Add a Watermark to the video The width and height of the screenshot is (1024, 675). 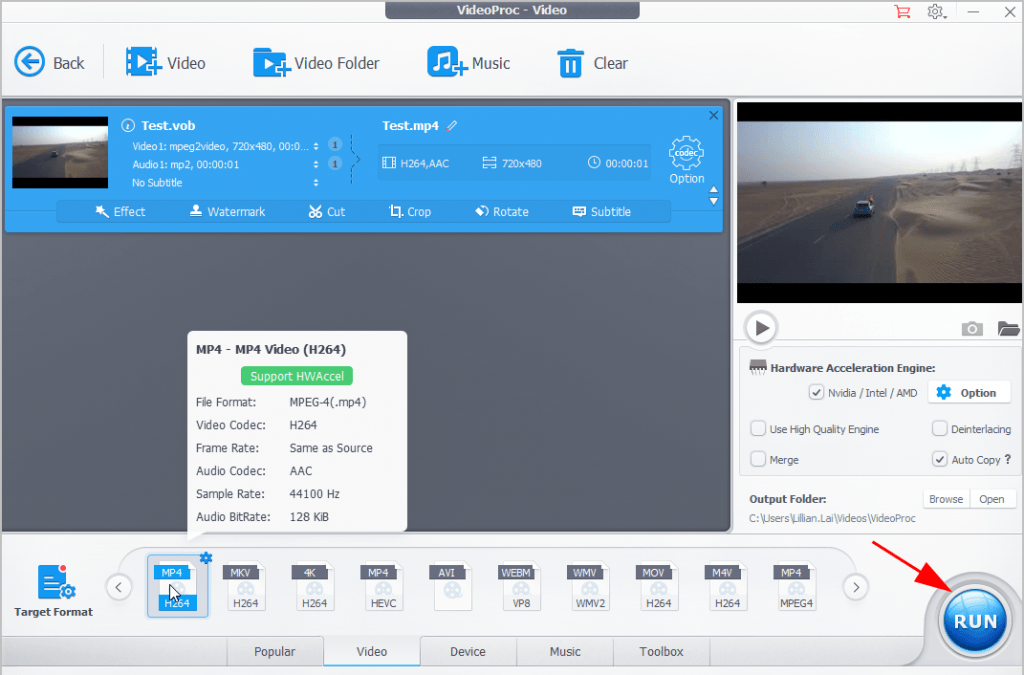[x=227, y=212]
